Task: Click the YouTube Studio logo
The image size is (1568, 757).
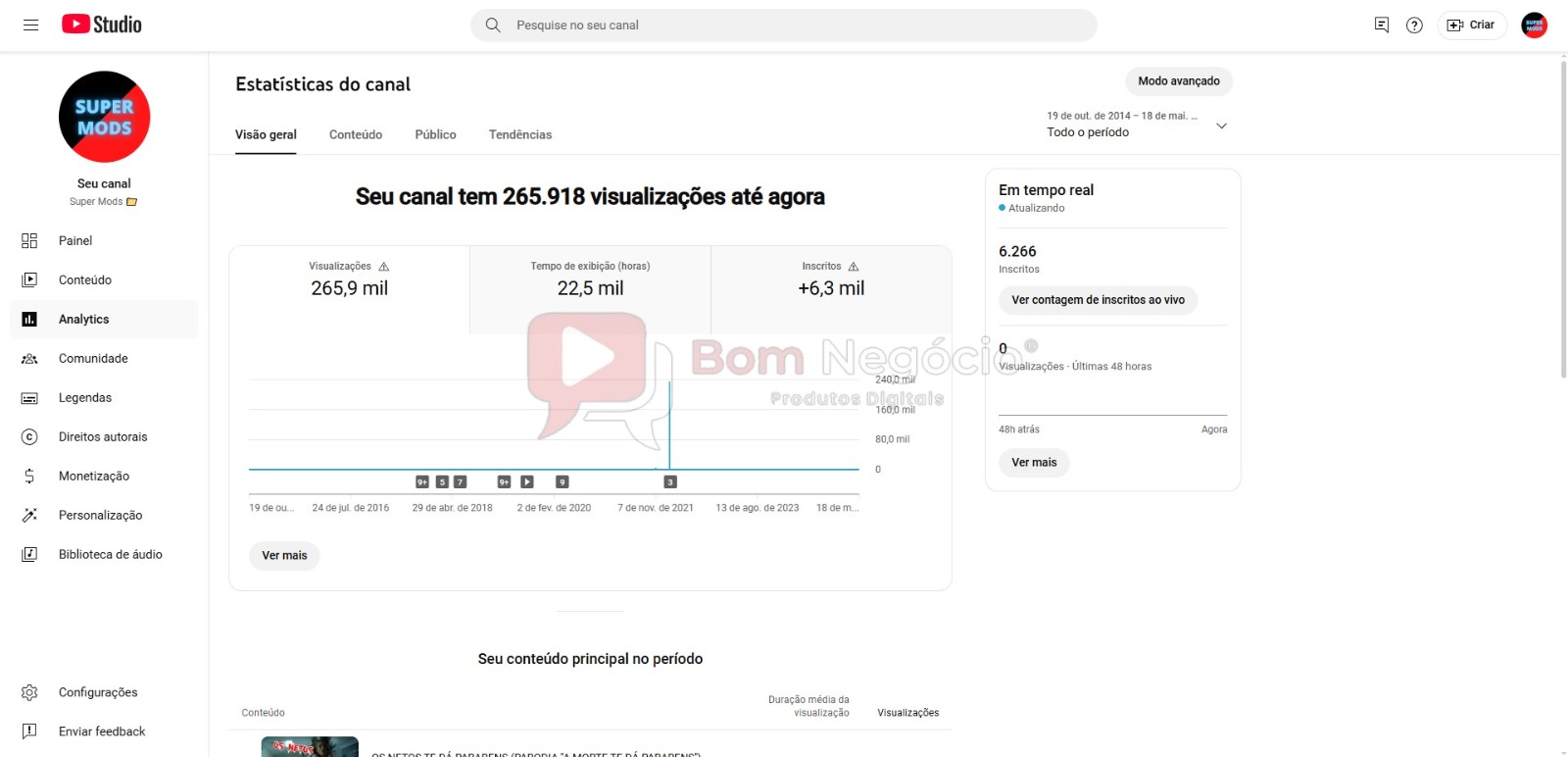Action: coord(102,25)
